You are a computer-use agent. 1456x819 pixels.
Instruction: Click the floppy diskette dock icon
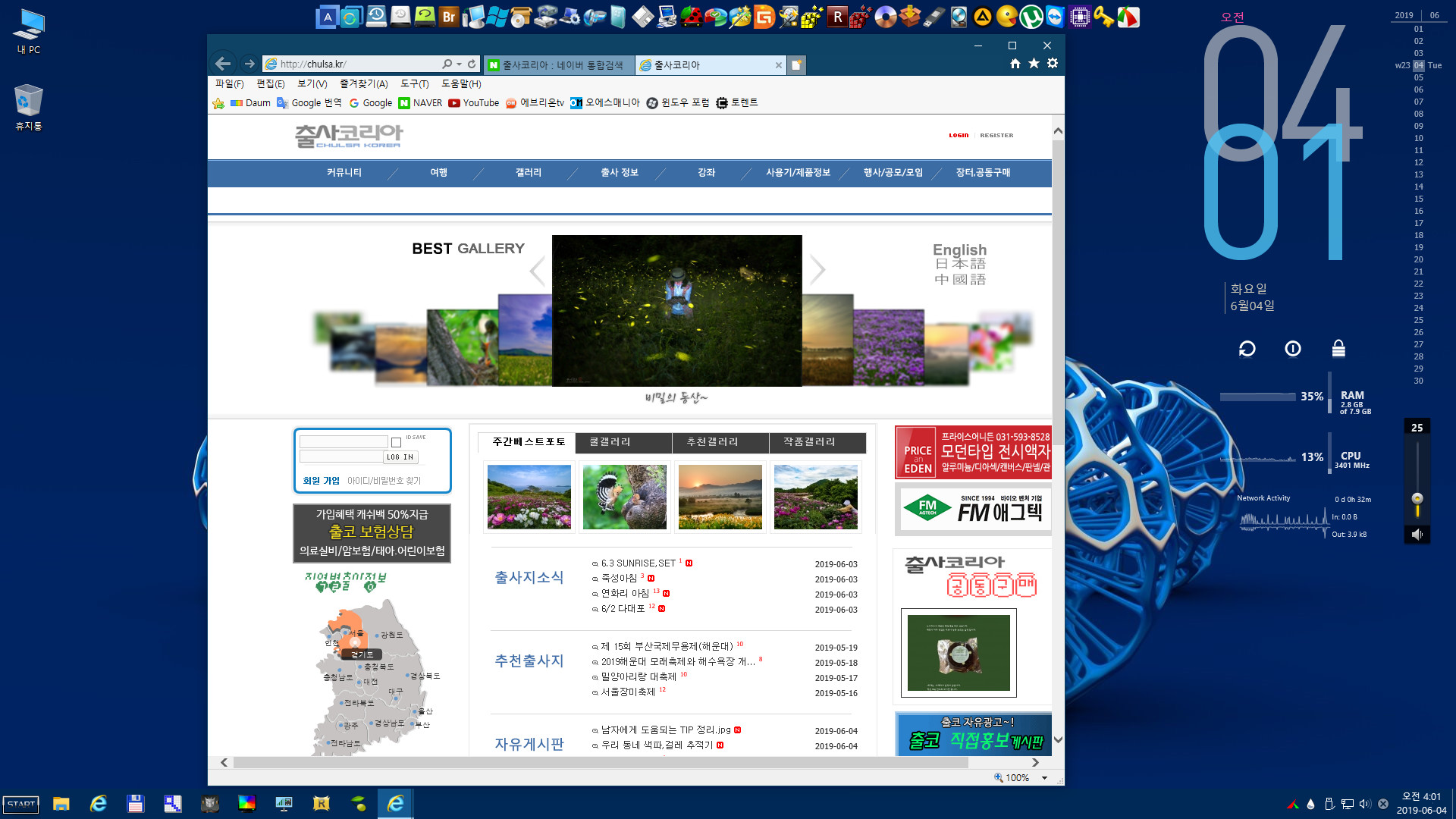point(643,17)
